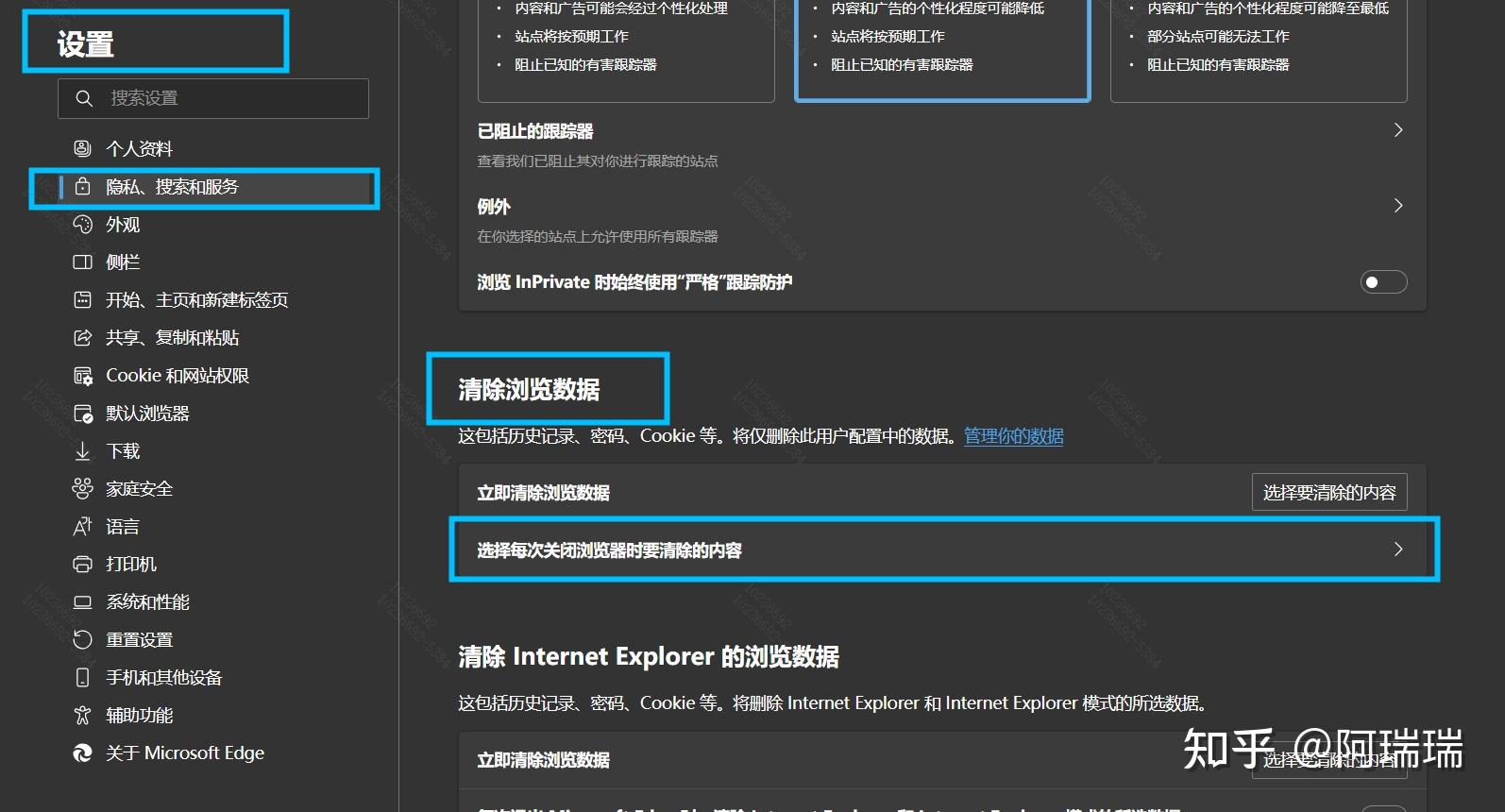Click the 手机和其他设备 phone icon
Image resolution: width=1505 pixels, height=812 pixels.
coord(83,677)
